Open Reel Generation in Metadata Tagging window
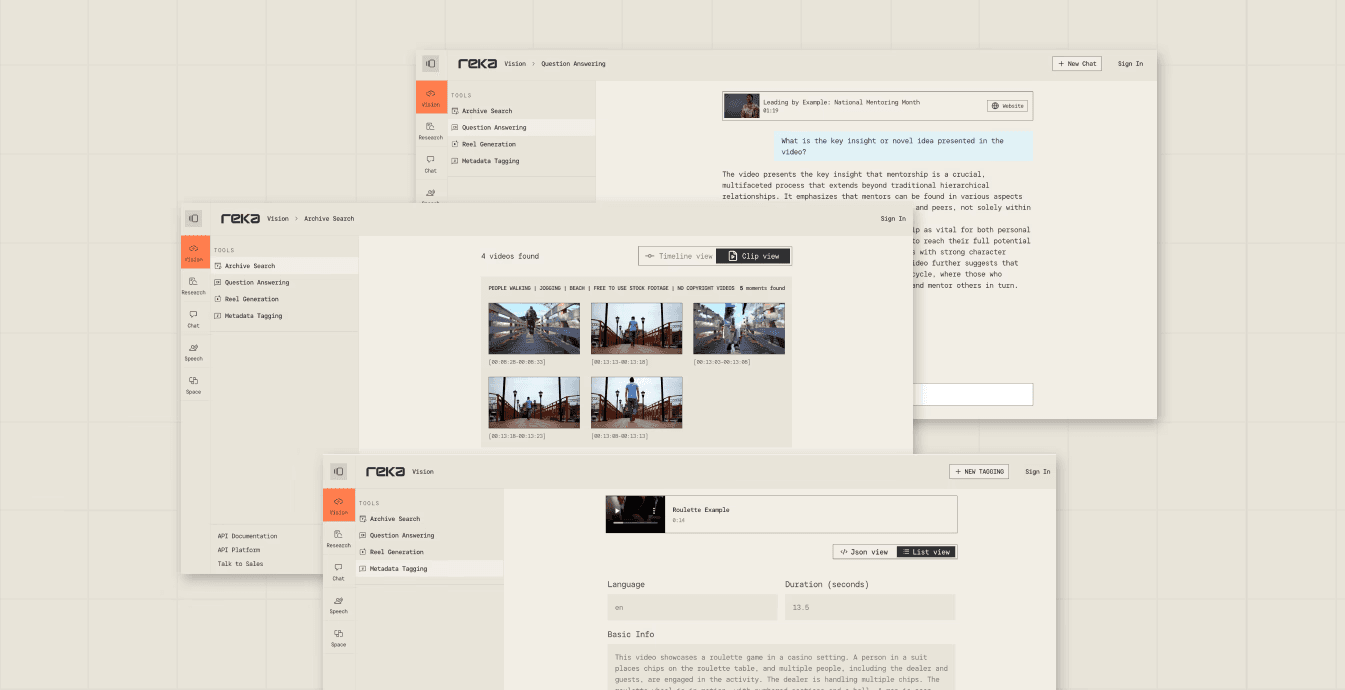This screenshot has height=690, width=1345. tap(429, 552)
